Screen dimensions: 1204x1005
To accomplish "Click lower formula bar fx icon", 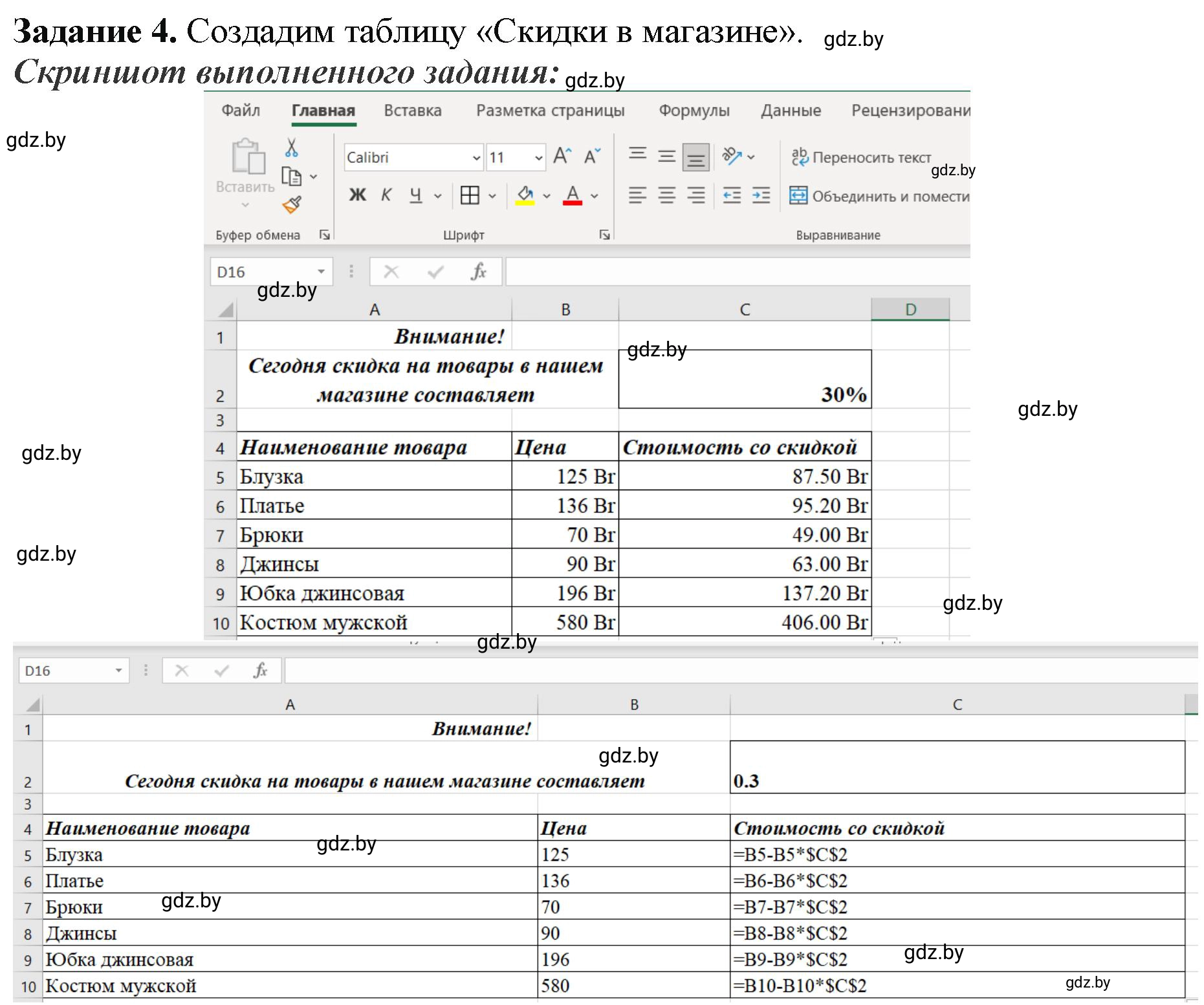I will [260, 671].
